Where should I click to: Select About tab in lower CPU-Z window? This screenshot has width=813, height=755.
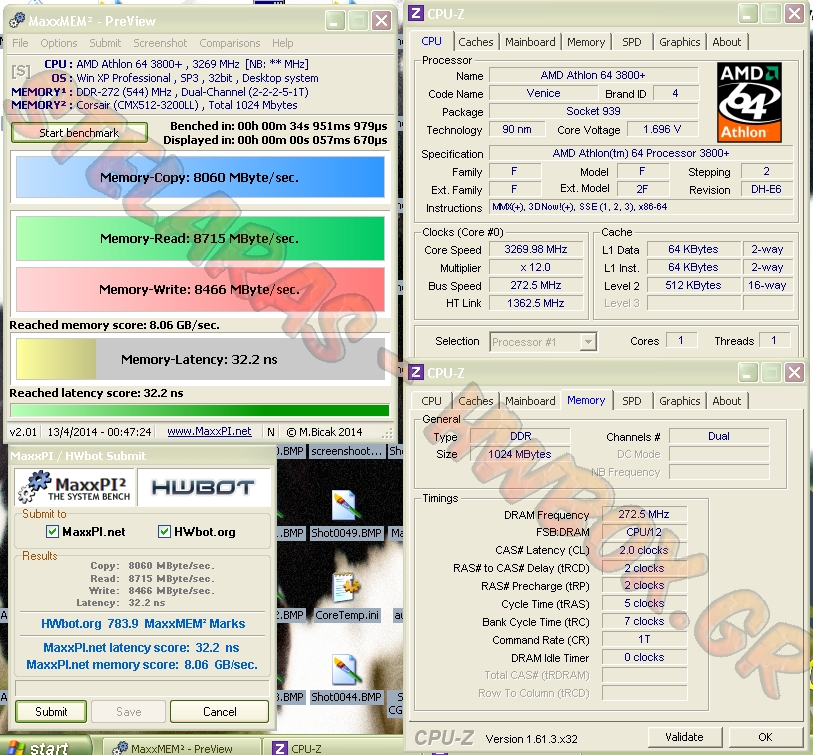pyautogui.click(x=726, y=401)
